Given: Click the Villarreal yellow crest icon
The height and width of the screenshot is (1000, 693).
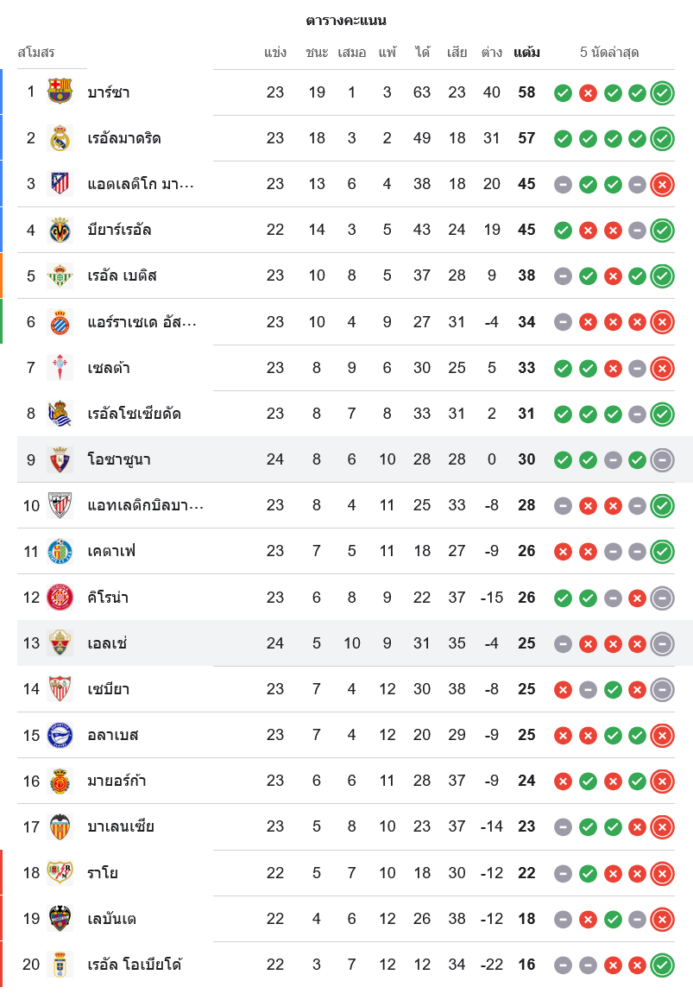Looking at the screenshot, I should click(x=60, y=230).
